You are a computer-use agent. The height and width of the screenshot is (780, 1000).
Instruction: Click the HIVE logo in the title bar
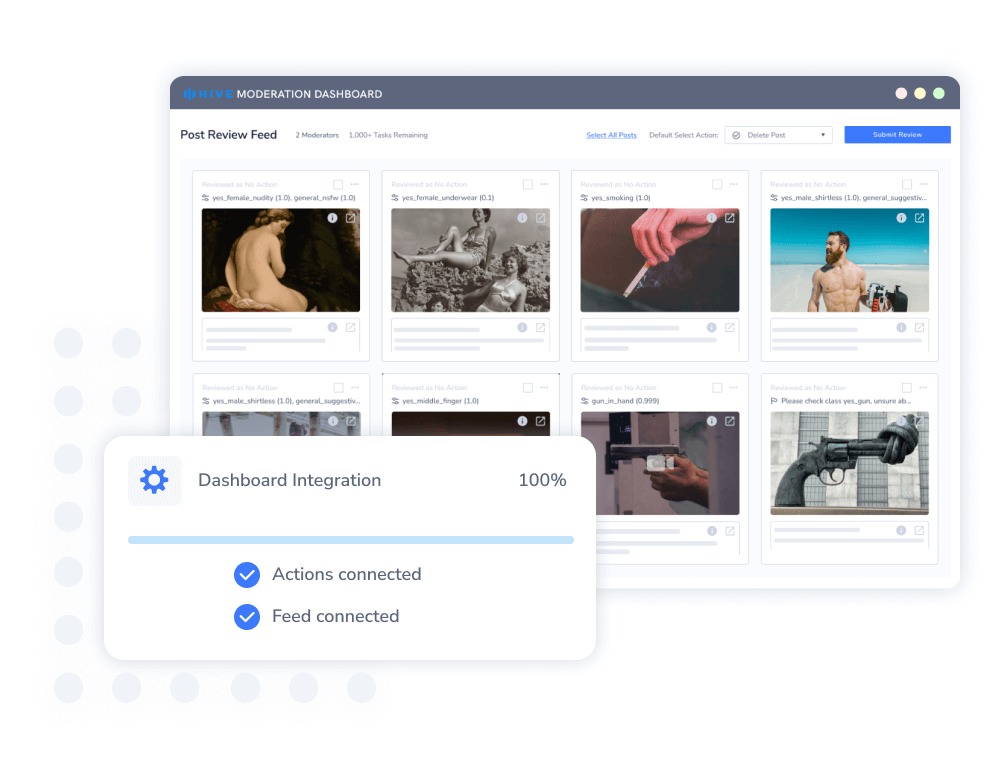tap(208, 94)
